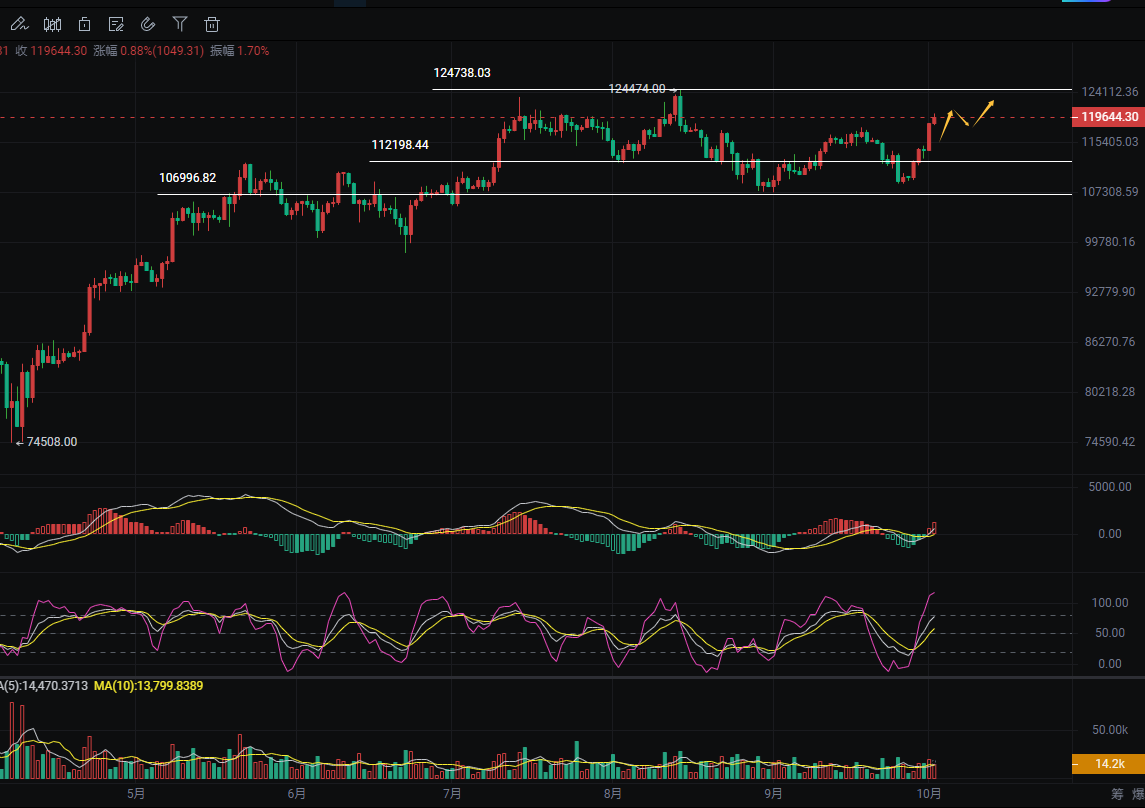The image size is (1145, 808).
Task: Select the 106996.82 support line label
Action: (x=187, y=178)
